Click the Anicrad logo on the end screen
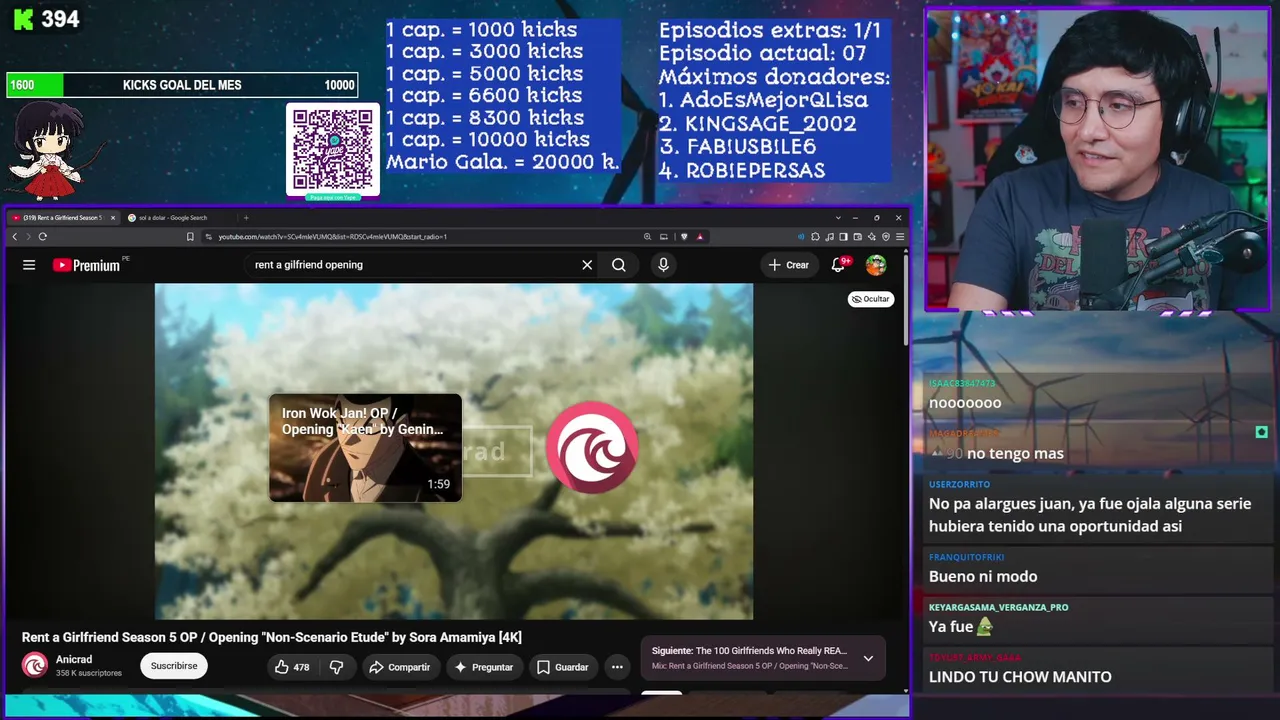This screenshot has height=720, width=1280. tap(592, 447)
